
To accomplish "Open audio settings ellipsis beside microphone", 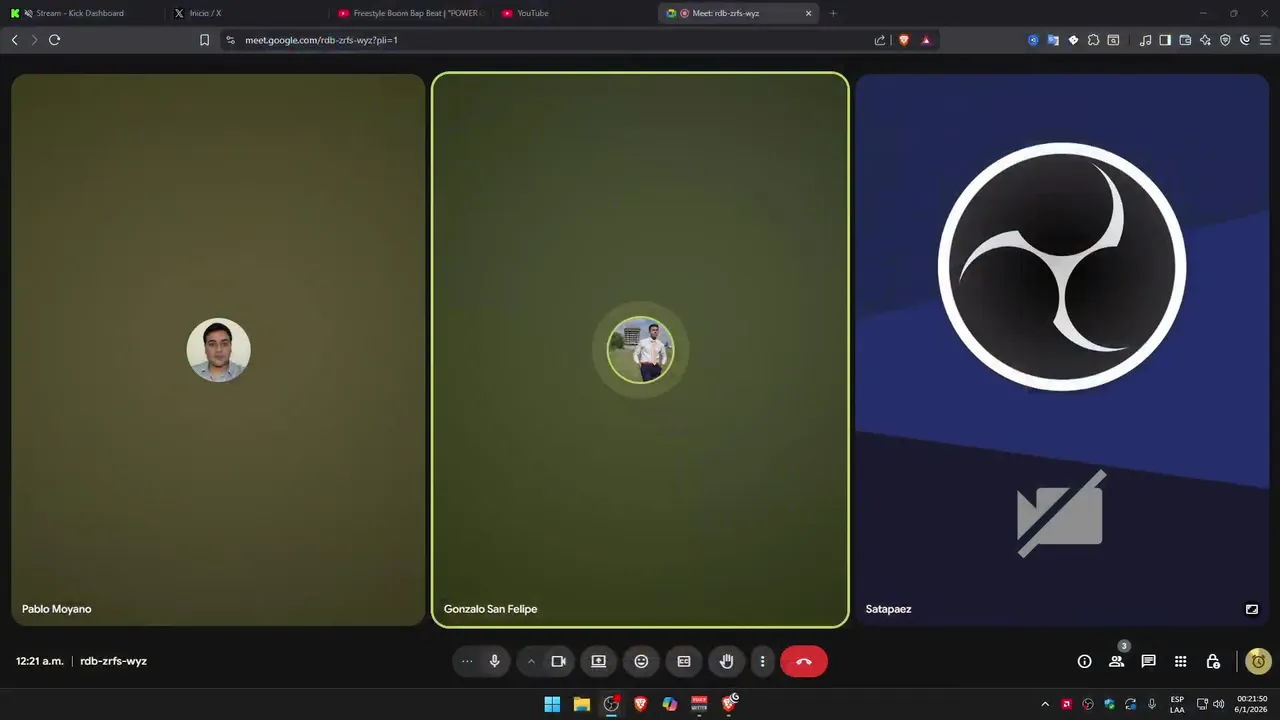I will click(x=467, y=661).
